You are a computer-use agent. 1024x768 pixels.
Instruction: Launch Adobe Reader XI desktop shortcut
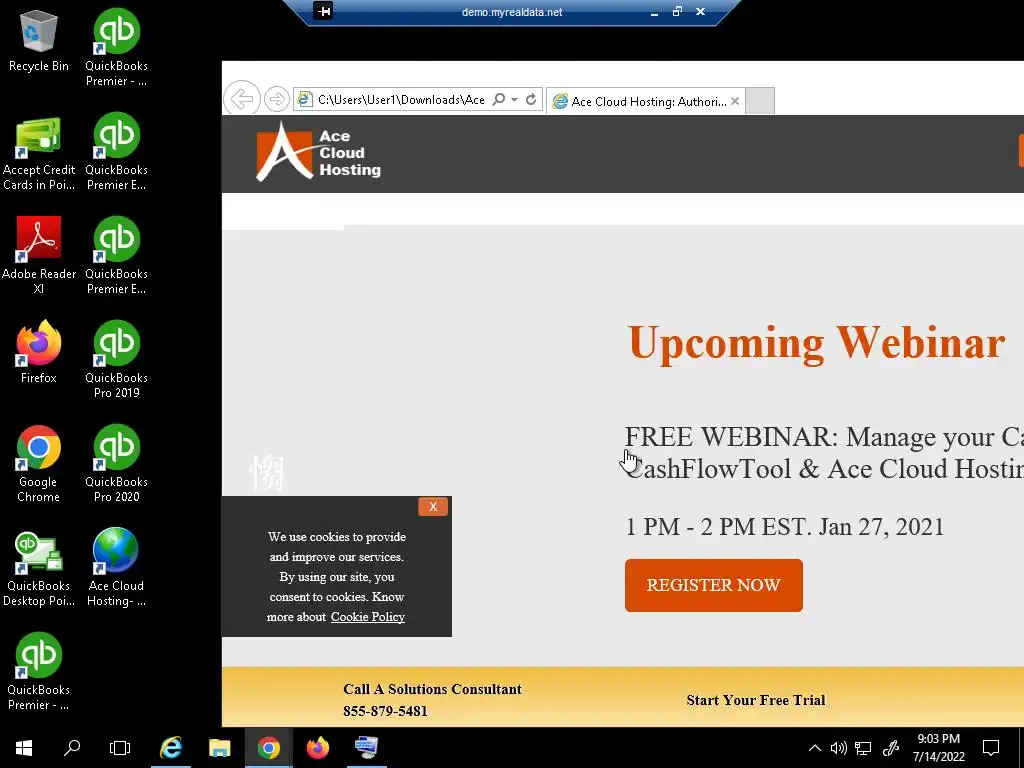click(x=39, y=255)
